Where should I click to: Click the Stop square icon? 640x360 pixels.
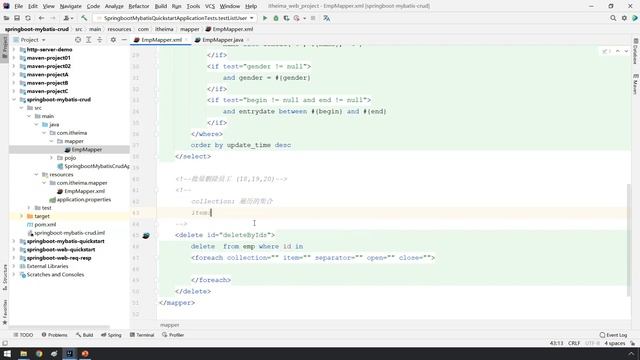(313, 18)
